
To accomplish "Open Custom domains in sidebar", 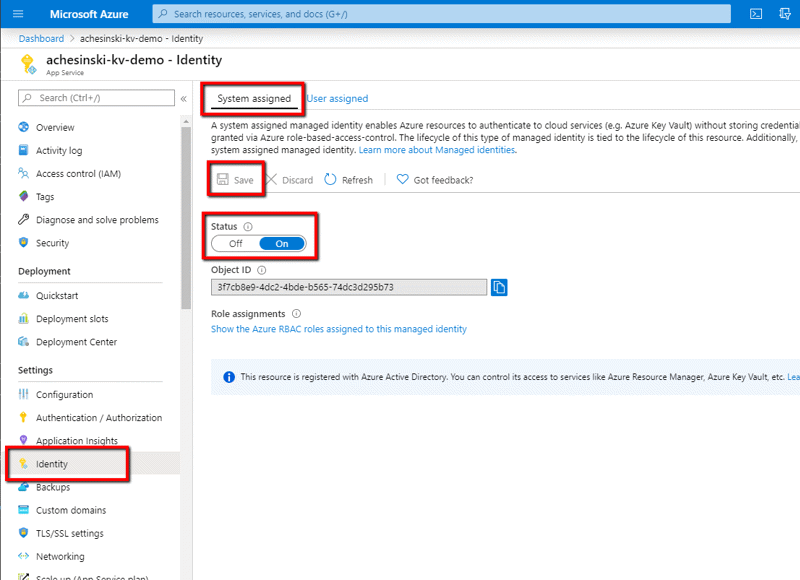I will coord(71,510).
